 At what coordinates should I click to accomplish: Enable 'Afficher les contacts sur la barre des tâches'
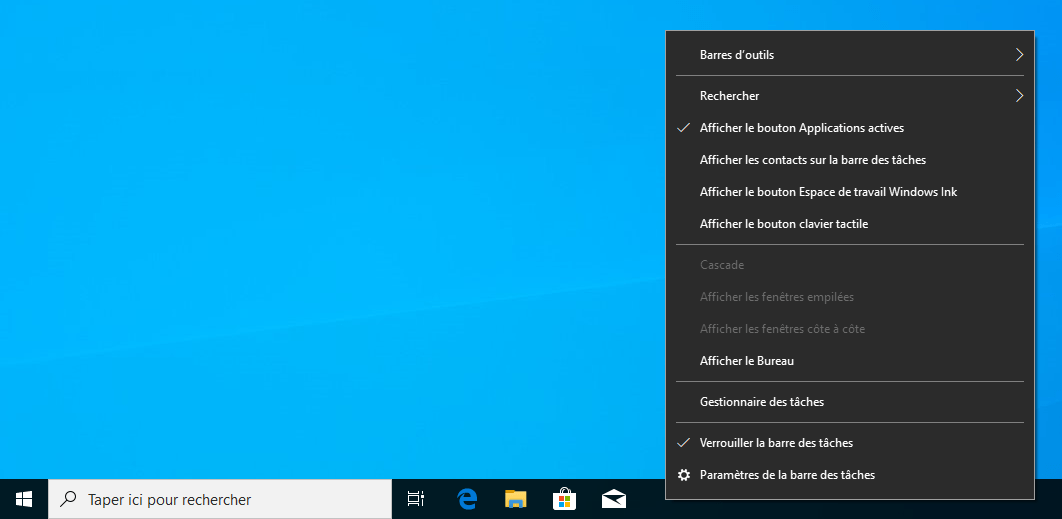(850, 160)
